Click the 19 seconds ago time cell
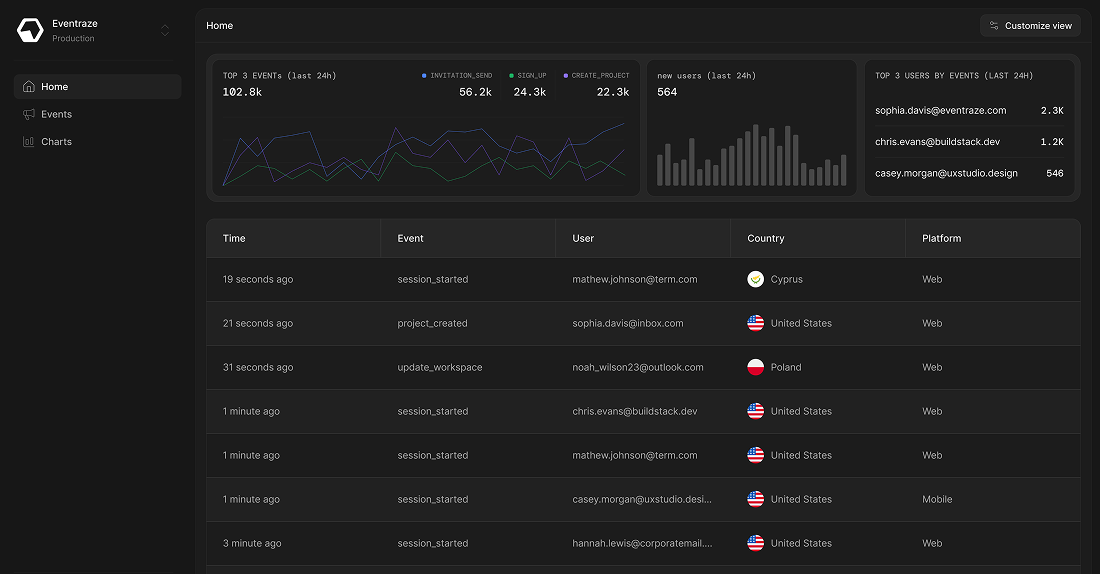Screen dimensions: 1100x574 [257, 279]
